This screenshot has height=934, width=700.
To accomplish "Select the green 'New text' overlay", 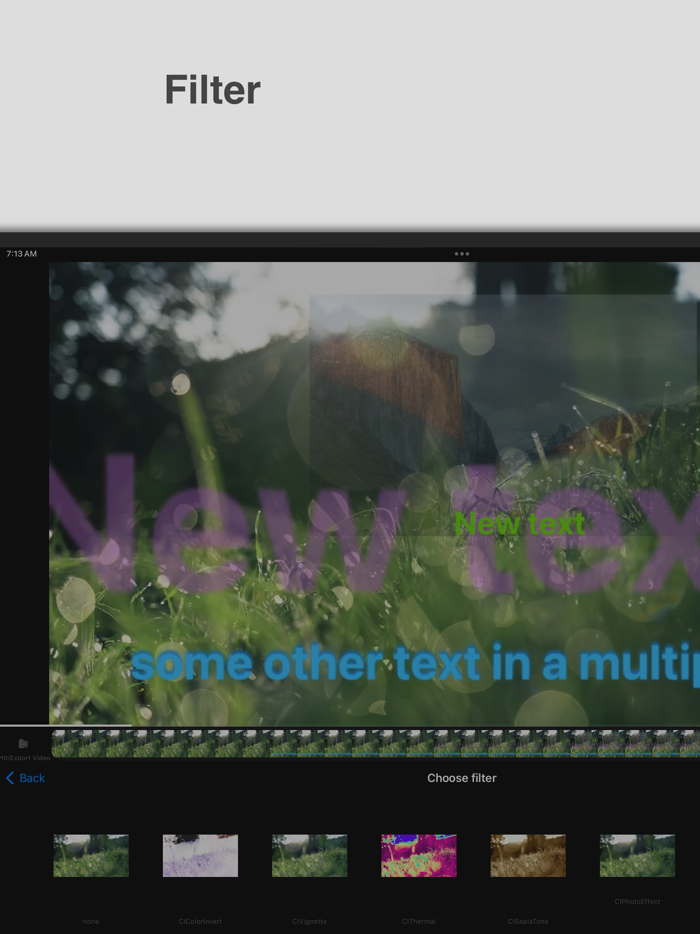I will tap(519, 524).
